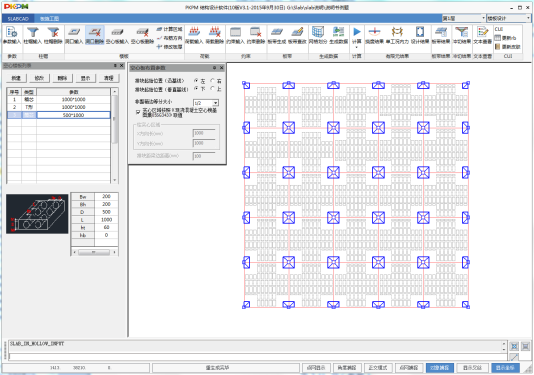Viewport: 534px width, 375px height.
Task: Select 空心板输入 hollow slab input tool
Action: (117, 35)
